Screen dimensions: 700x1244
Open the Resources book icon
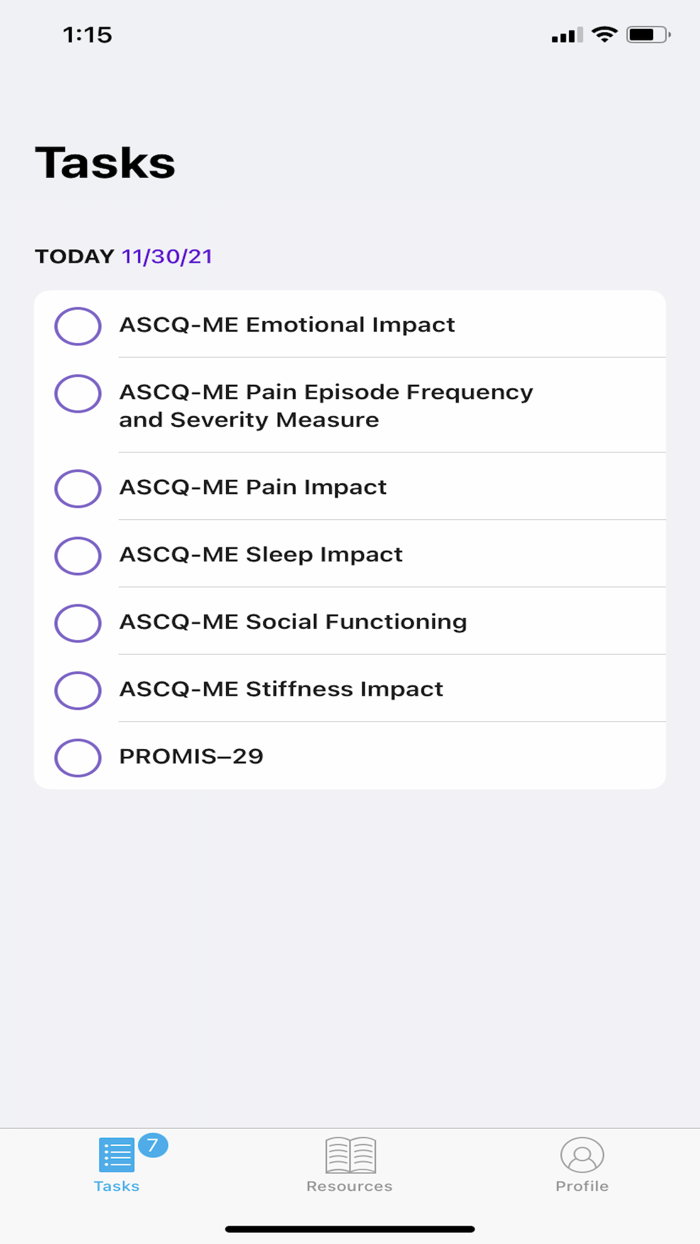(x=350, y=1155)
